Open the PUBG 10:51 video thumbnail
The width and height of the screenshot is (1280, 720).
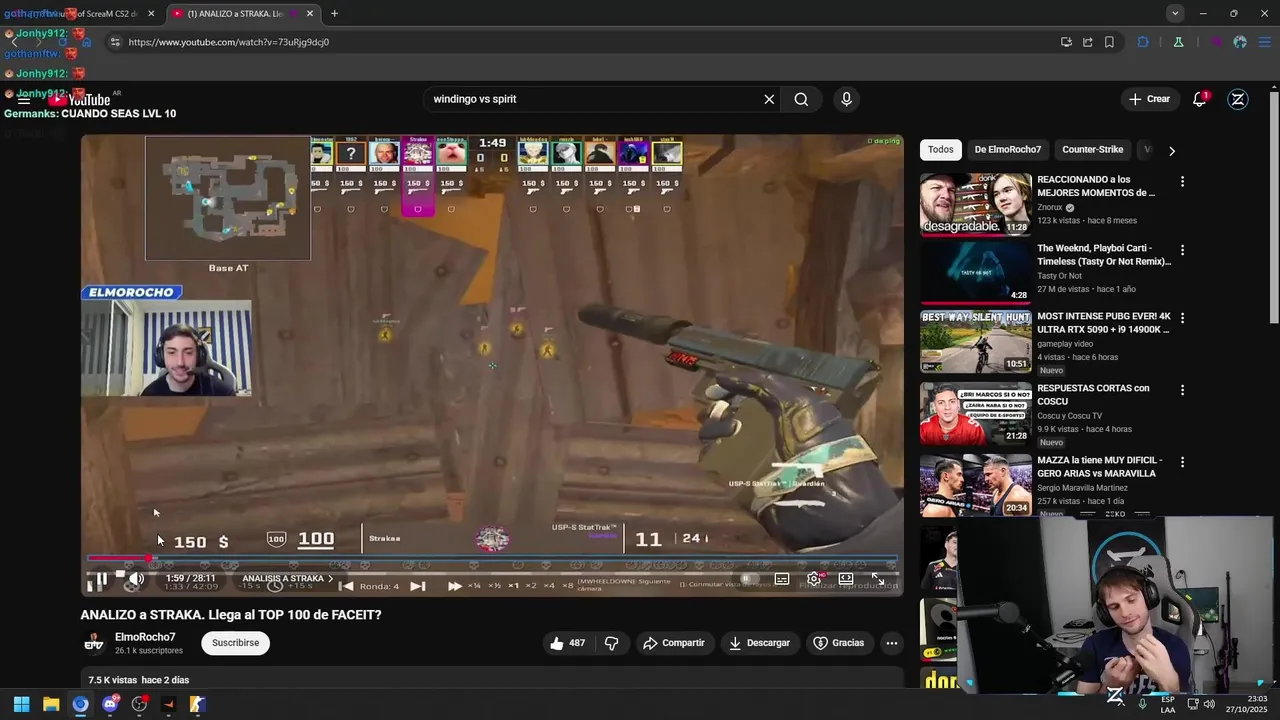coord(976,341)
